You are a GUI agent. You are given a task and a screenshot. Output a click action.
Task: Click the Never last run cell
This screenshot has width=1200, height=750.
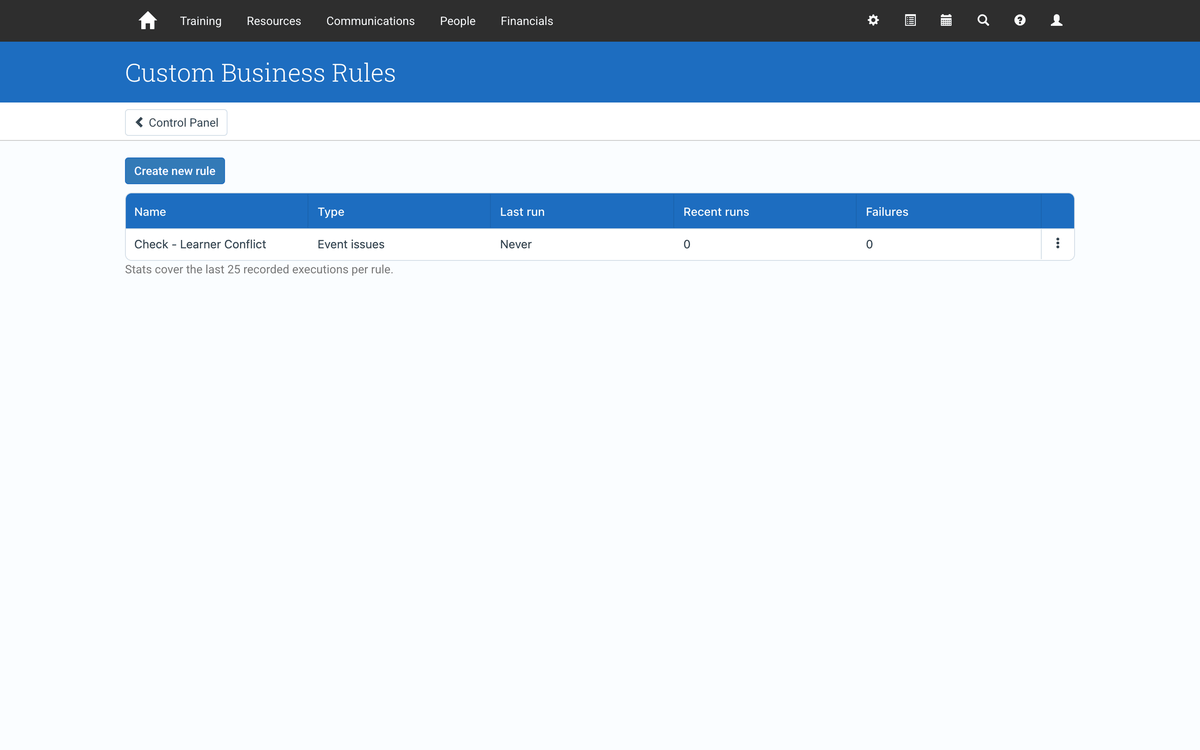click(x=516, y=244)
